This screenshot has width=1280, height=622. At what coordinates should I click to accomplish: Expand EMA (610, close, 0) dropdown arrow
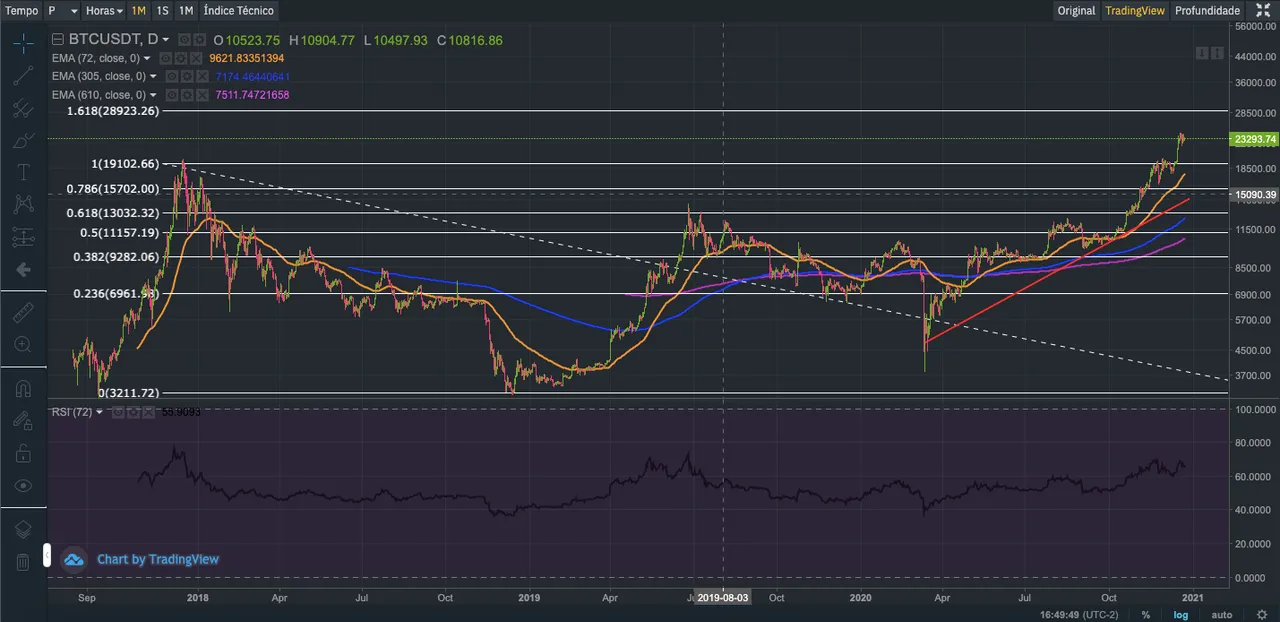[153, 95]
